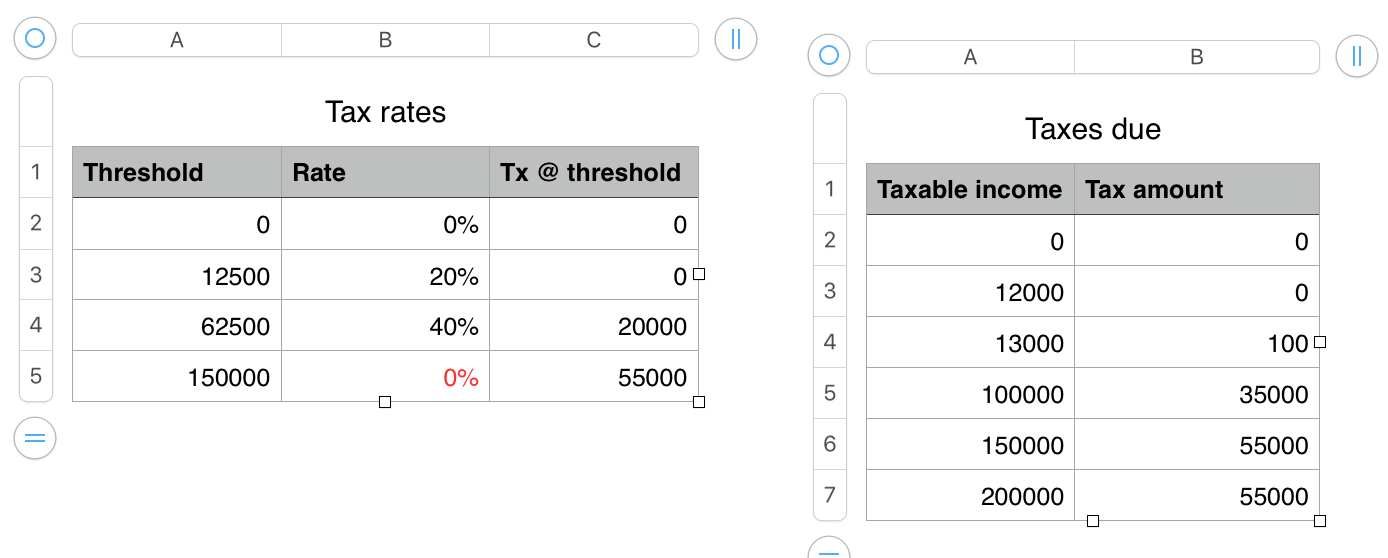This screenshot has width=1388, height=558.
Task: Select column C header in Tax rates
Action: coord(593,40)
